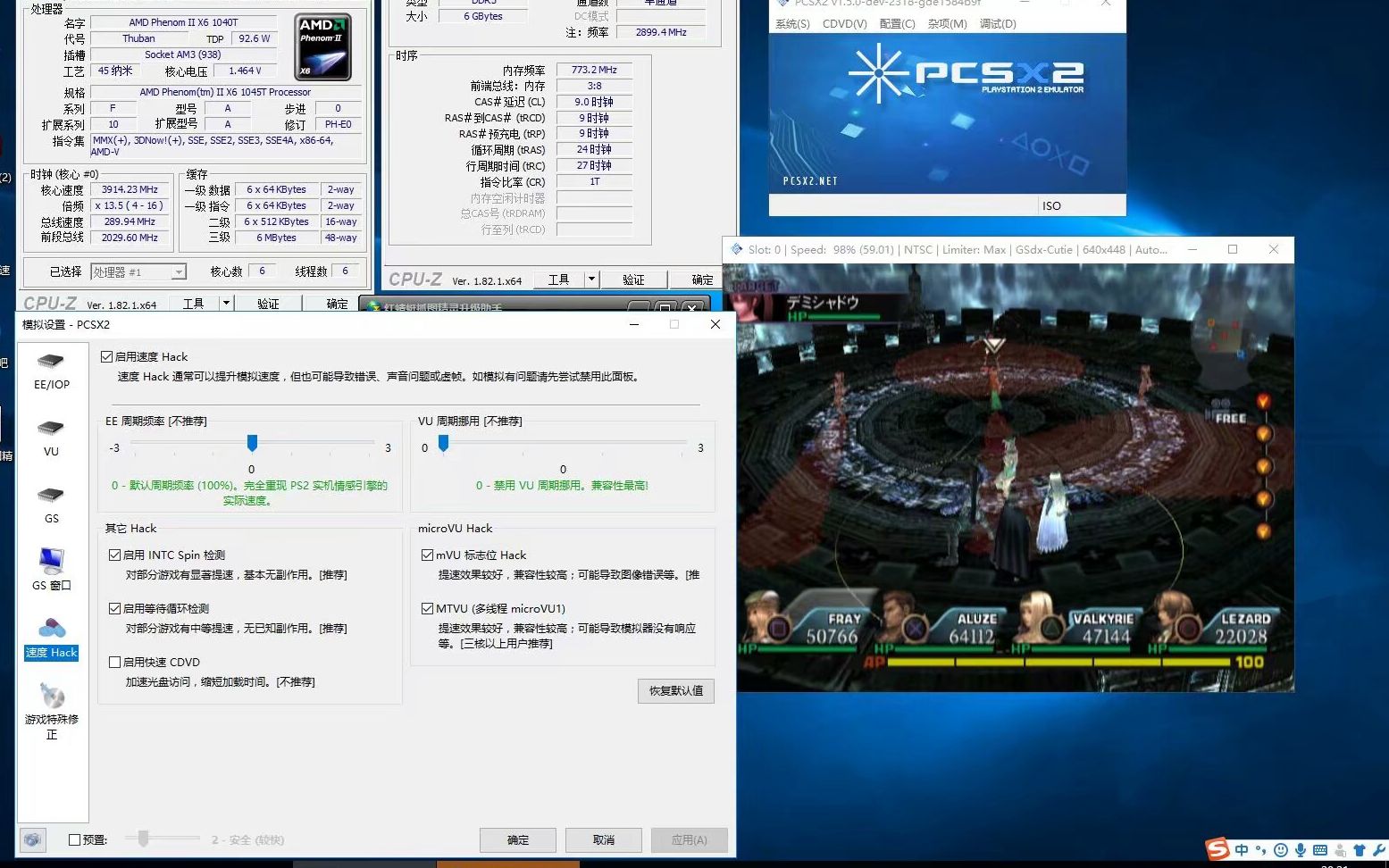Image resolution: width=1389 pixels, height=868 pixels.
Task: Open Sogou soft keyboard icon
Action: (x=1320, y=850)
